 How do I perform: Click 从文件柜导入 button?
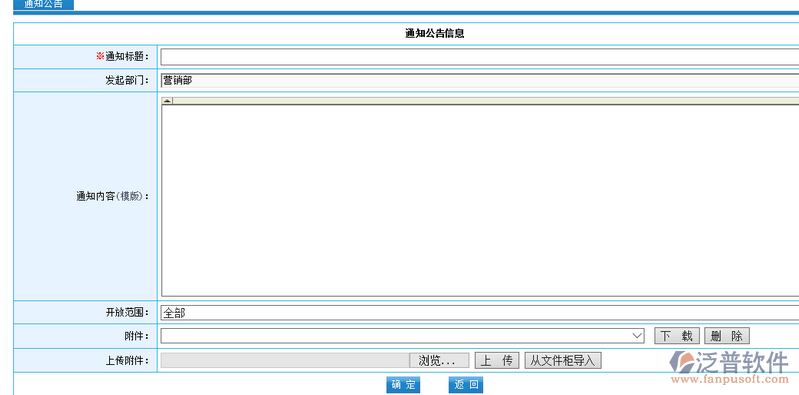tap(563, 360)
